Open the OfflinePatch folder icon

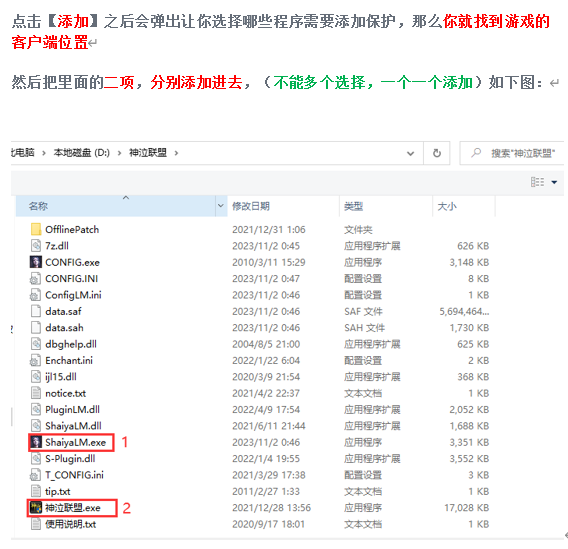(36, 229)
